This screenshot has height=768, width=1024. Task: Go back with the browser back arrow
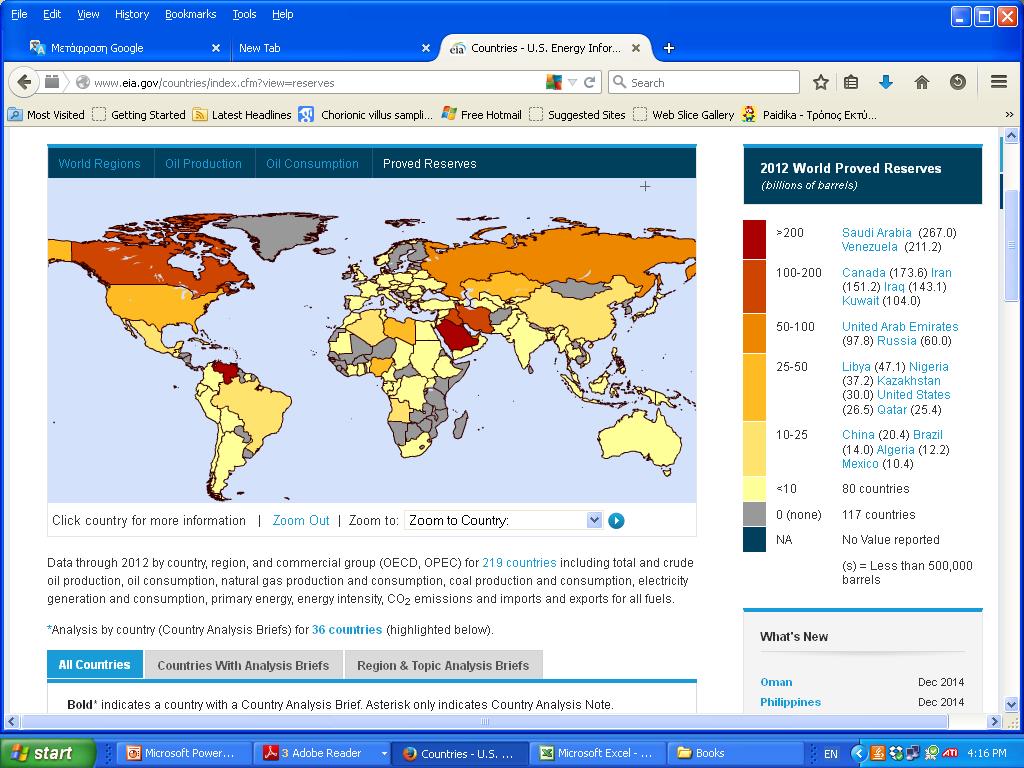click(x=24, y=82)
